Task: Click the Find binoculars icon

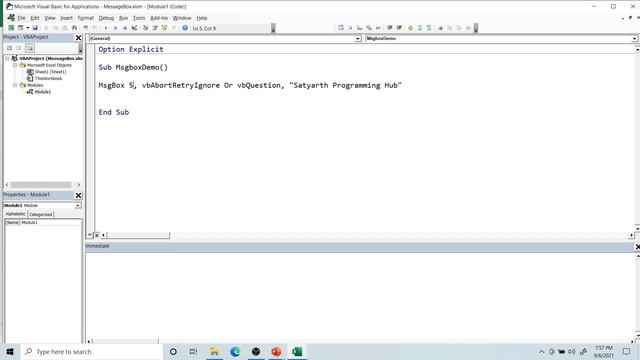Action: point(74,28)
